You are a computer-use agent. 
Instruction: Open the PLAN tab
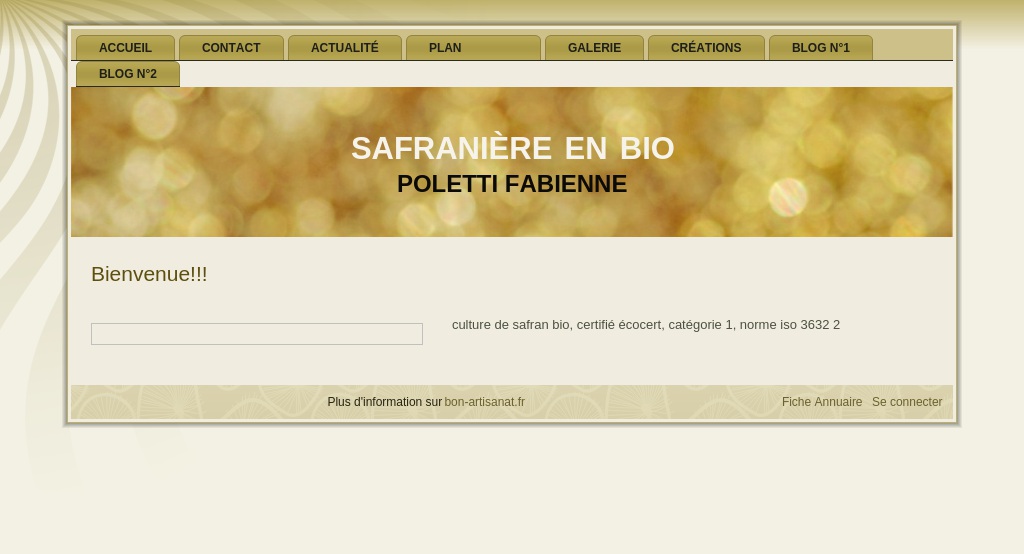pyautogui.click(x=473, y=48)
